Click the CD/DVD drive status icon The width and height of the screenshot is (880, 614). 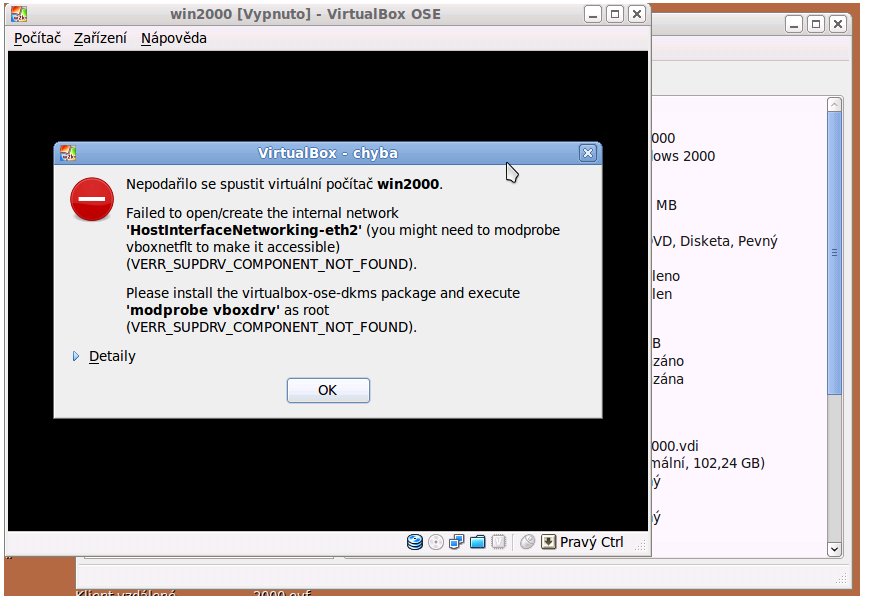436,542
